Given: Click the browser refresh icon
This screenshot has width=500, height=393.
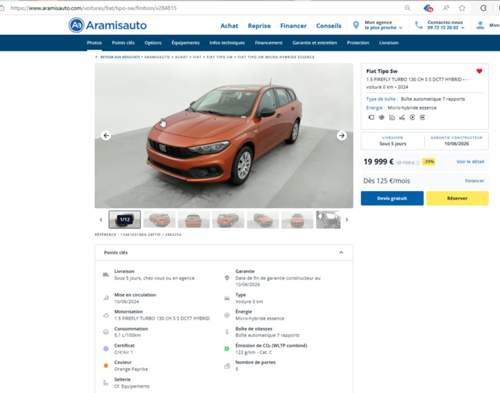Looking at the screenshot, I should click(483, 8).
